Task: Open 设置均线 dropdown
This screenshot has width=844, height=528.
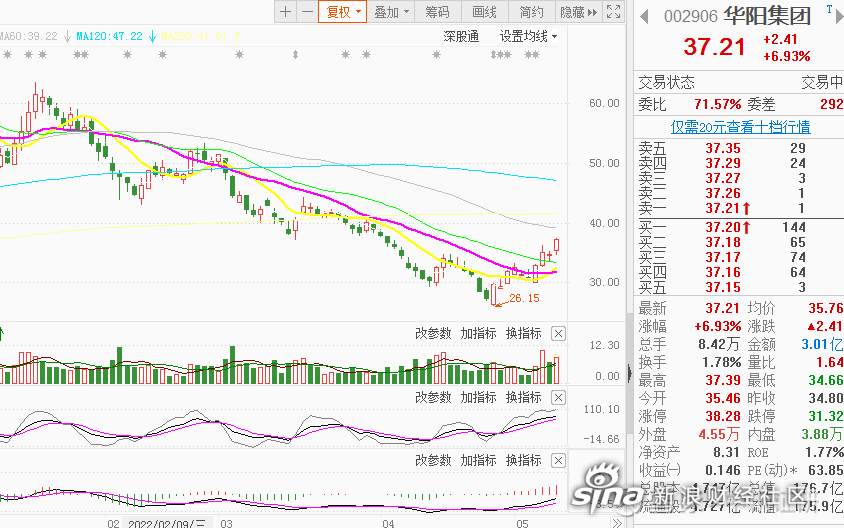Action: coord(528,37)
